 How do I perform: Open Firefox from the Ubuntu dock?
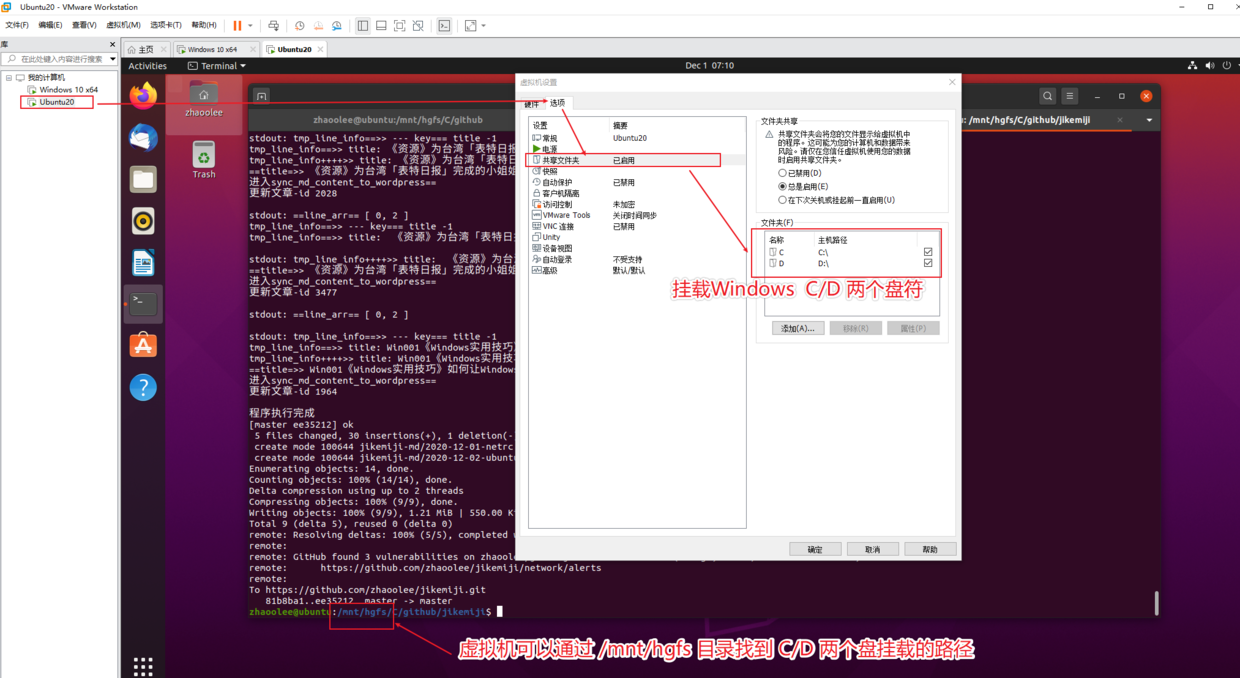[x=143, y=95]
